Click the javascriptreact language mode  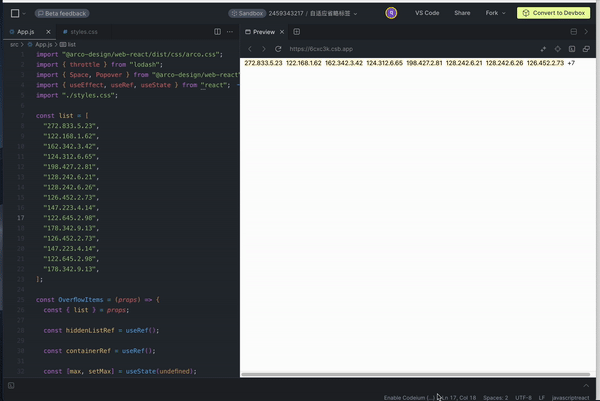click(x=570, y=398)
